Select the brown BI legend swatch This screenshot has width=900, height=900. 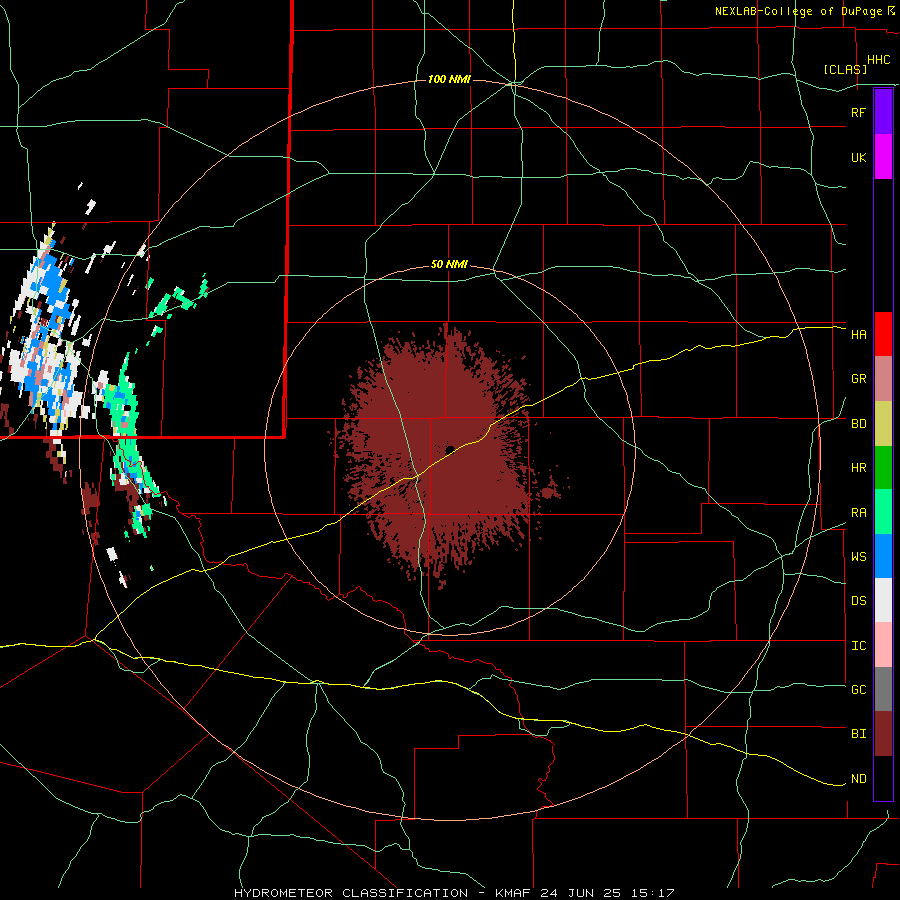coord(883,734)
